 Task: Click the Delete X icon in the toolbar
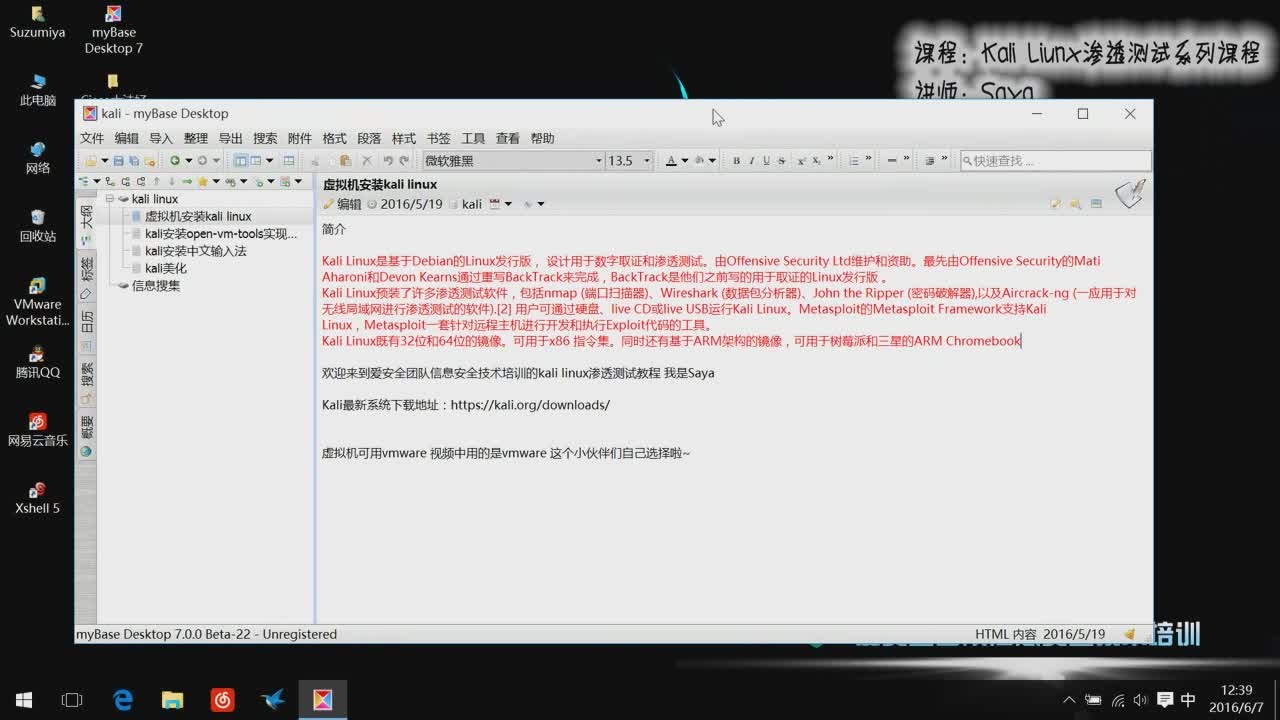point(367,161)
